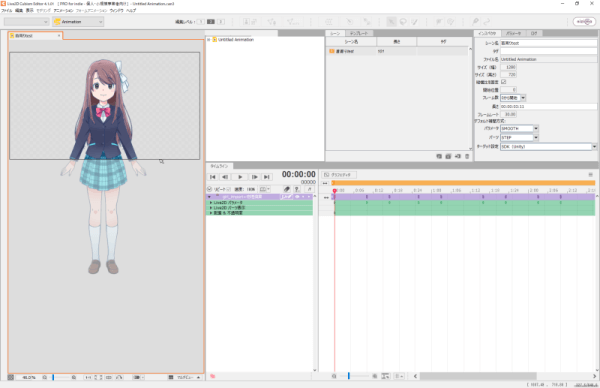The width and height of the screenshot is (600, 388).
Task: Toggle the リピート repeat checkbox
Action: click(x=228, y=189)
